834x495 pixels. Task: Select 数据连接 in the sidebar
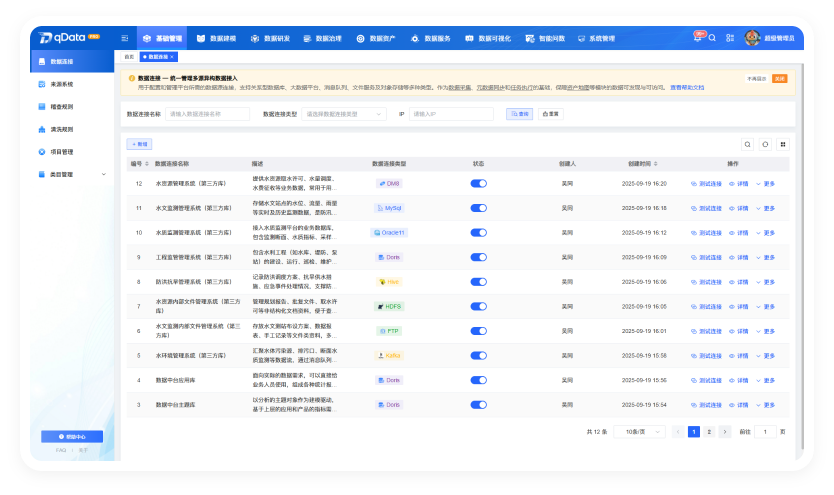pyautogui.click(x=72, y=62)
